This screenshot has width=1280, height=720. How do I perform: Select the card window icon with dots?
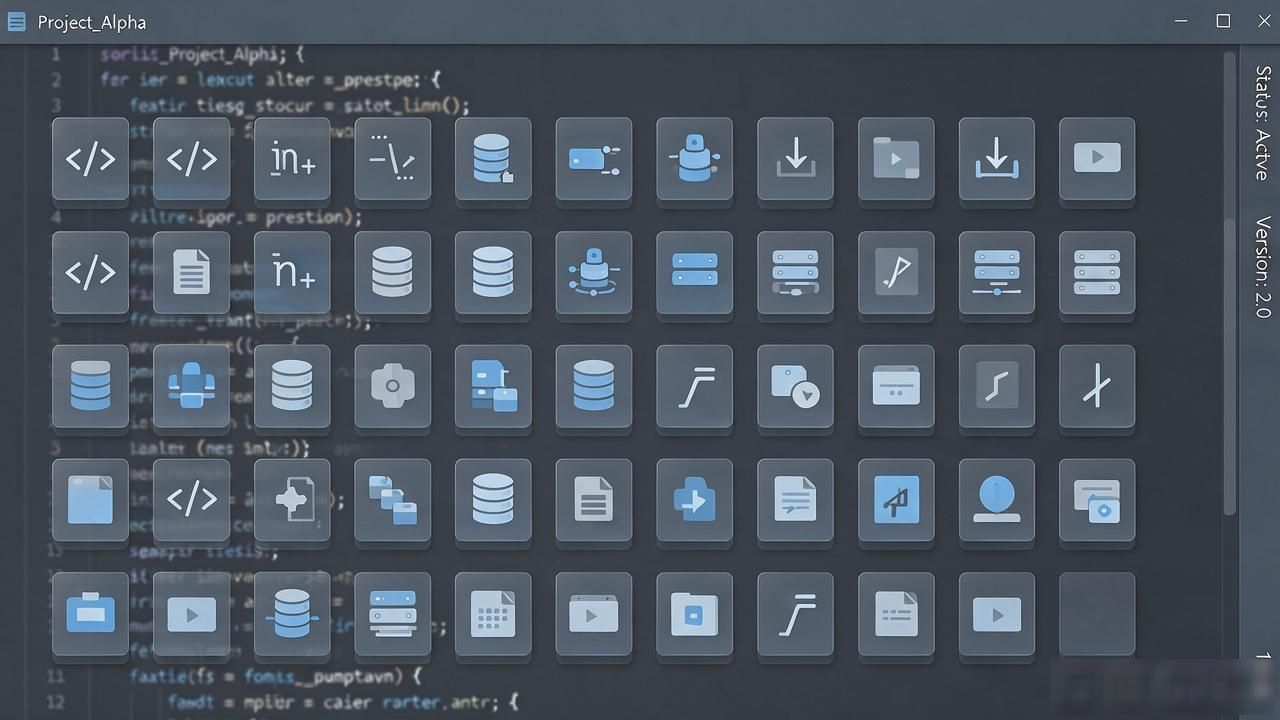pyautogui.click(x=896, y=386)
